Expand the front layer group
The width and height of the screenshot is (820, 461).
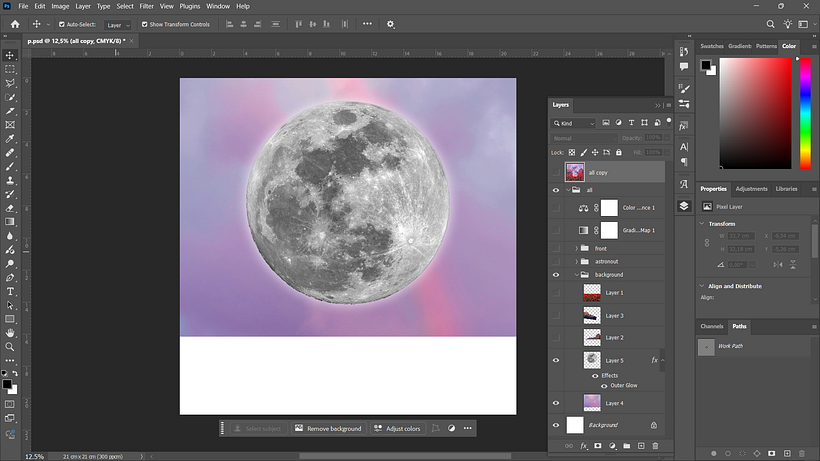pyautogui.click(x=577, y=248)
